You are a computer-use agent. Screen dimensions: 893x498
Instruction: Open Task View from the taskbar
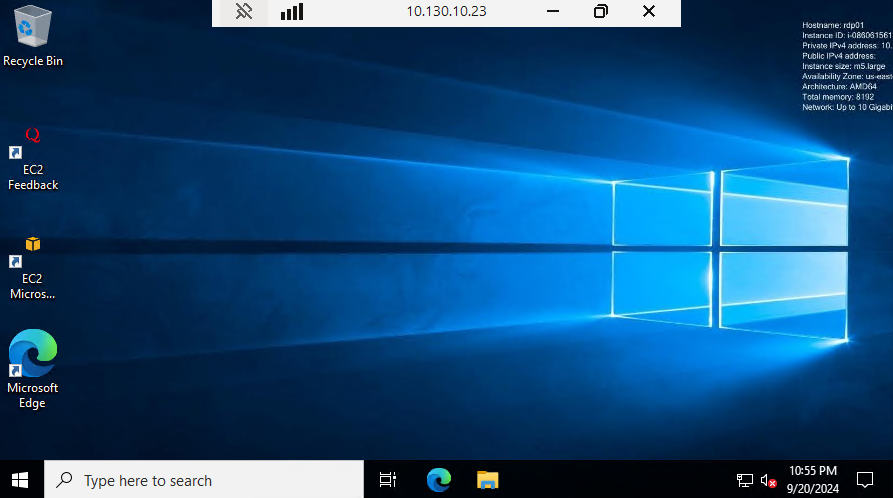point(388,480)
